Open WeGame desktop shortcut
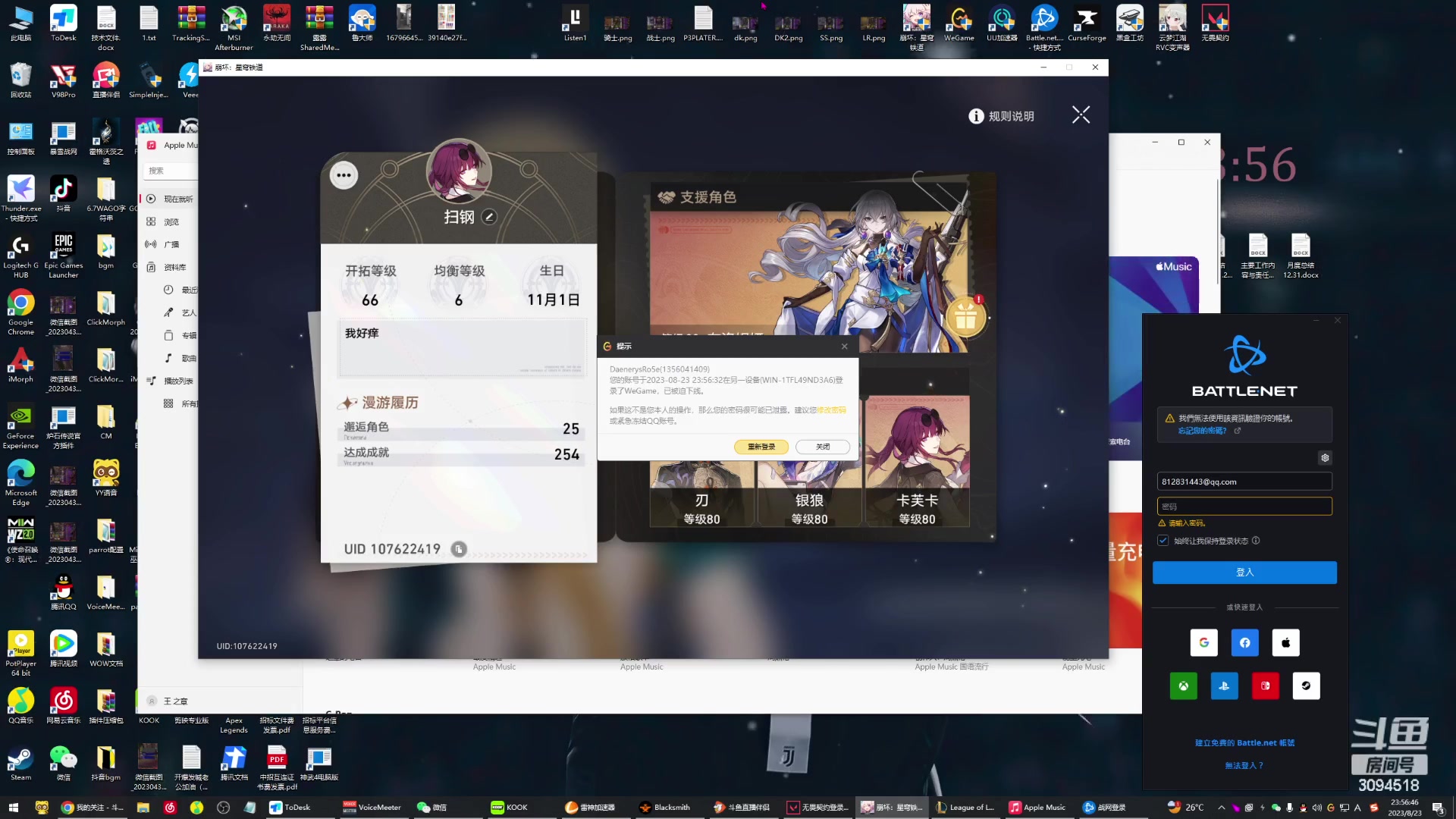Image resolution: width=1456 pixels, height=819 pixels. [959, 24]
